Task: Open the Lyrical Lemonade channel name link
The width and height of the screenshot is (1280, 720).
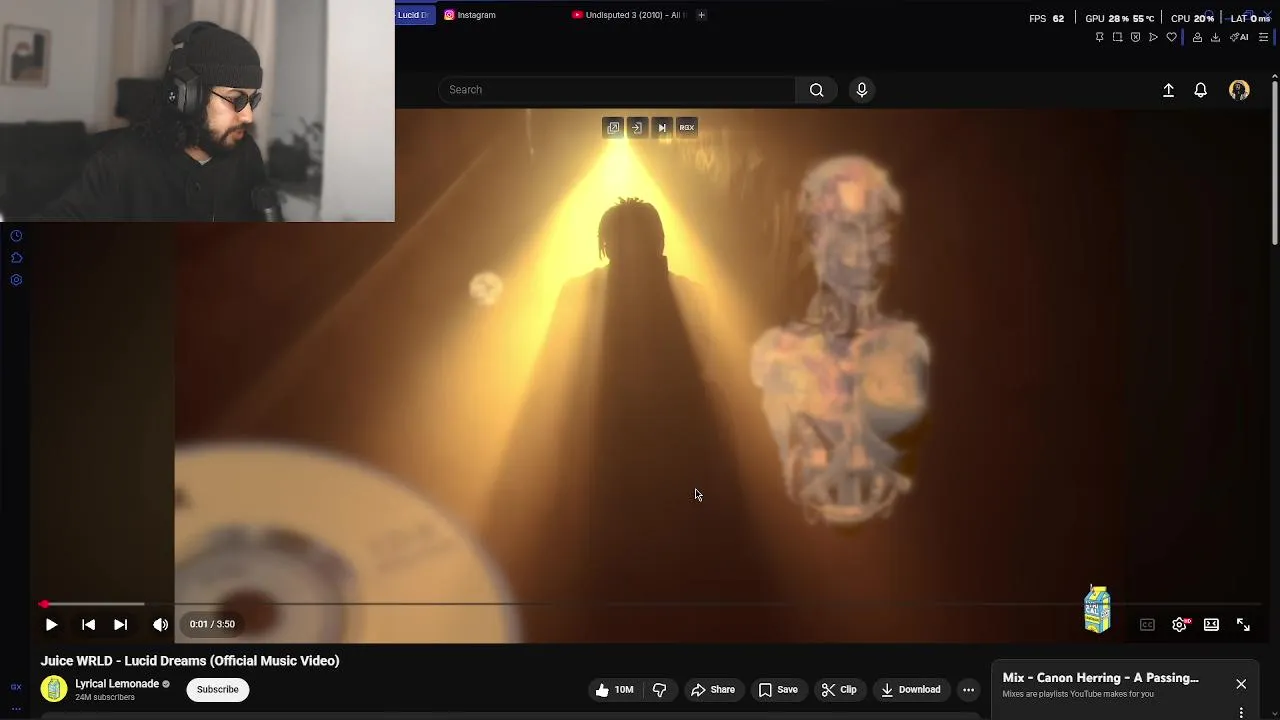Action: (117, 684)
